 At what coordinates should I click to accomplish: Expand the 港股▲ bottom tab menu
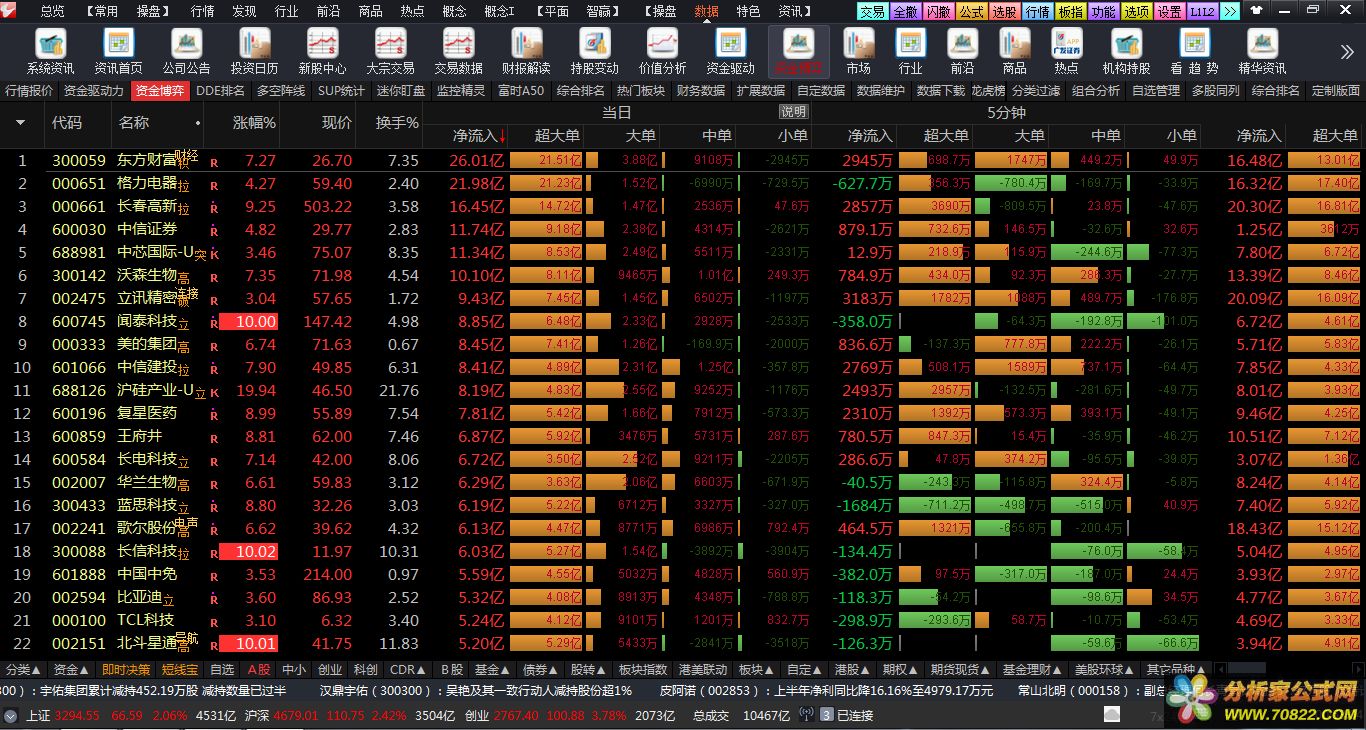(853, 670)
